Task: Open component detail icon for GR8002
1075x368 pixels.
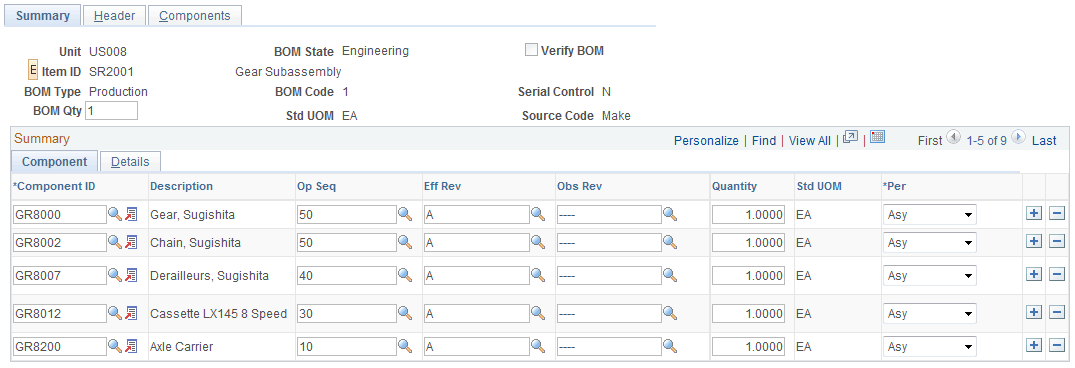Action: pos(131,242)
